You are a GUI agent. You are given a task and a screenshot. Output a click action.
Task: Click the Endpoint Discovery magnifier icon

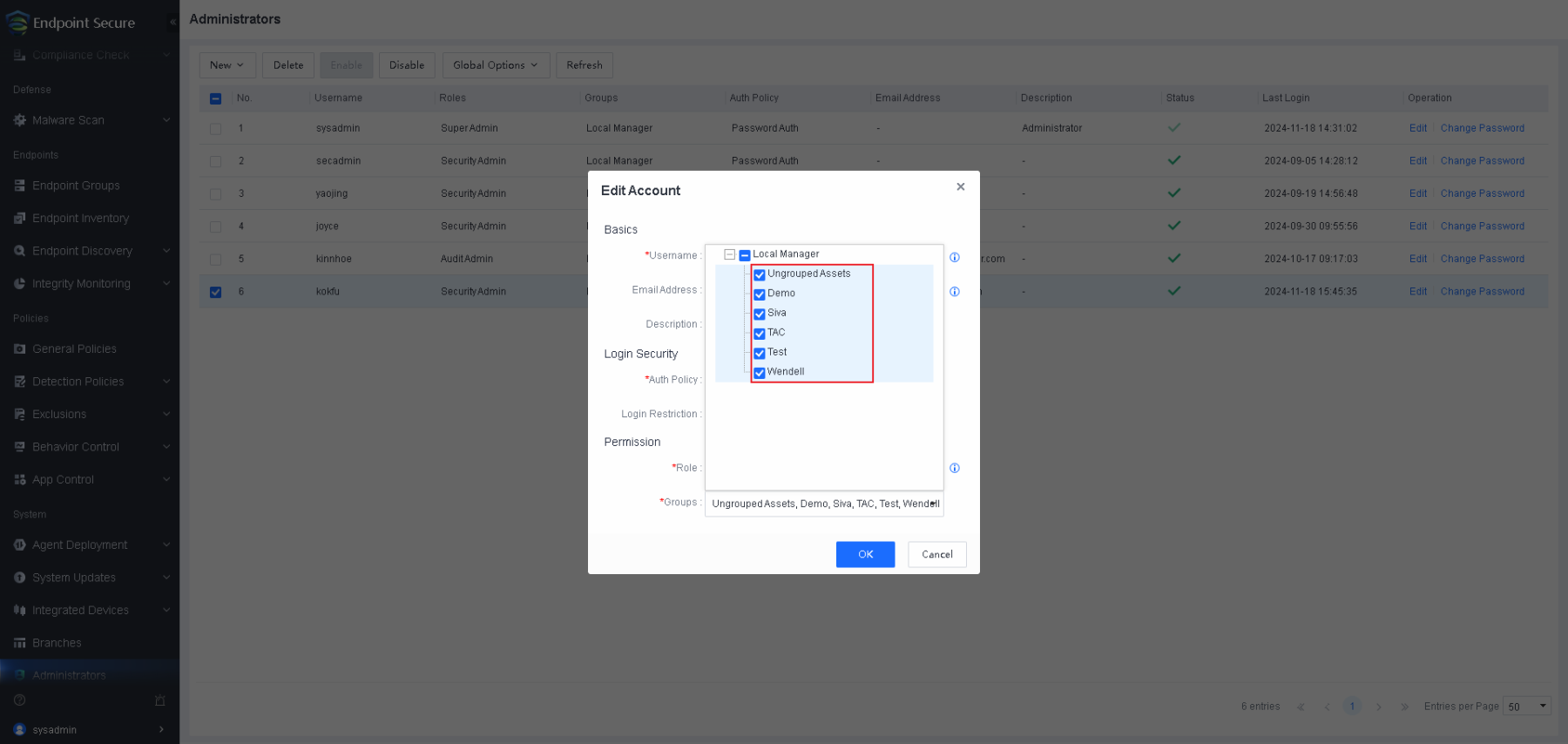pyautogui.click(x=19, y=251)
